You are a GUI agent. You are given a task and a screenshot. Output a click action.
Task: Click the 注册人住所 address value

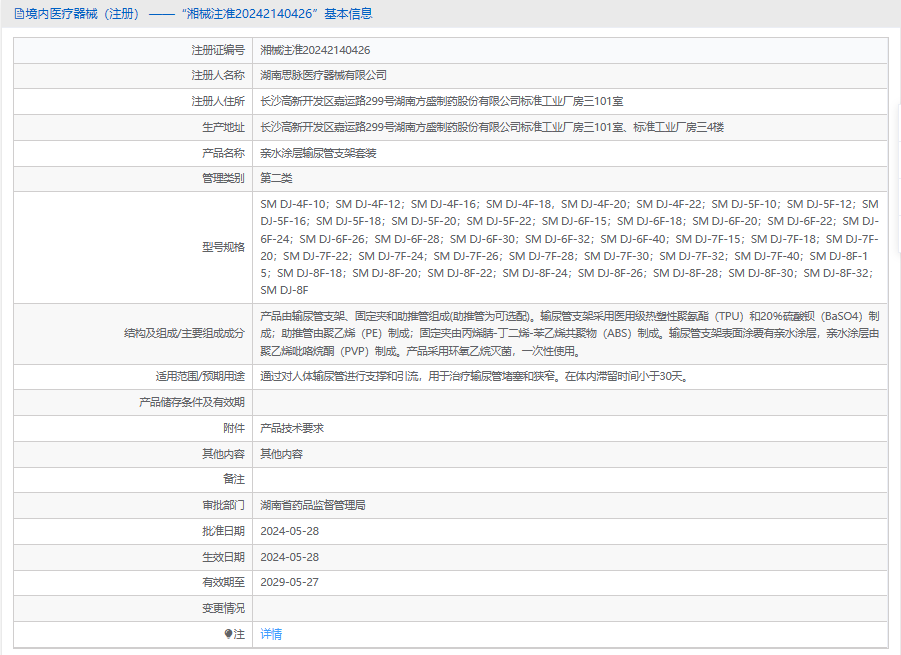[441, 101]
